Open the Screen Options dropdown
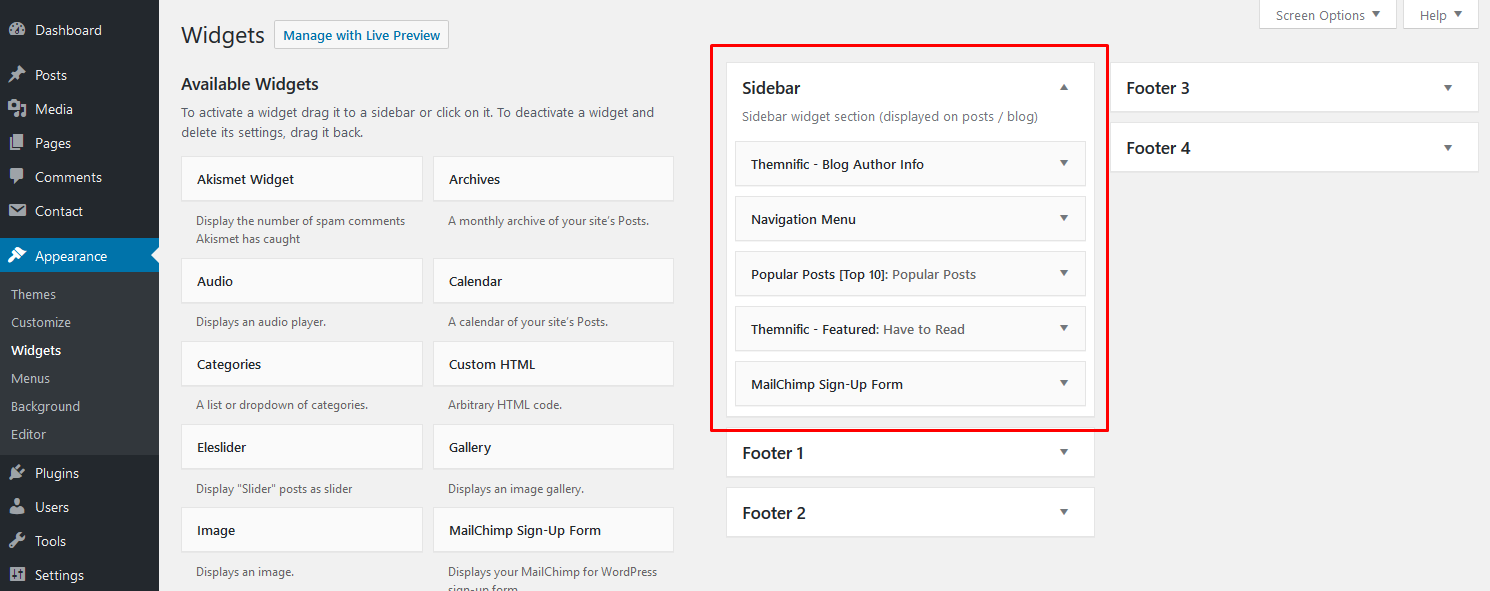Screen dimensions: 1490x591 pyautogui.click(x=1327, y=15)
